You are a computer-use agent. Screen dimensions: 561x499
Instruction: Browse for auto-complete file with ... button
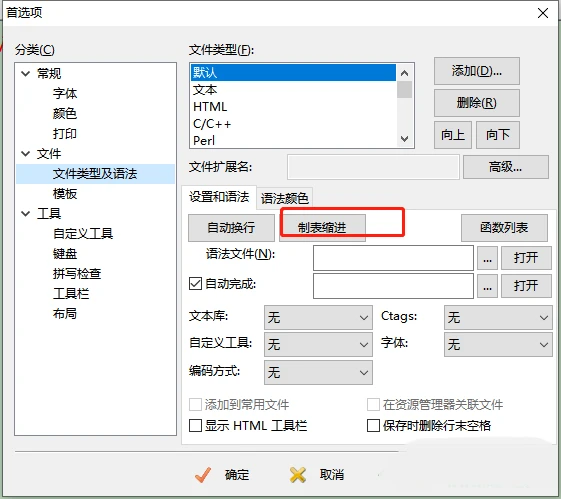(x=487, y=286)
